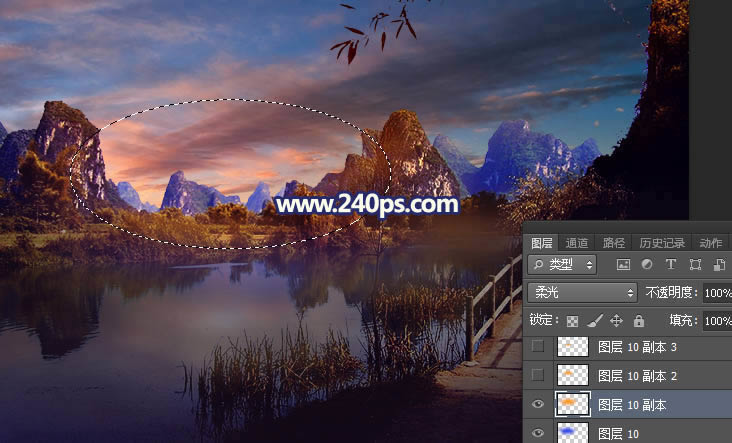Screen dimensions: 732x443
Task: Hide layer 图层 10 副本
Action: coord(539,404)
